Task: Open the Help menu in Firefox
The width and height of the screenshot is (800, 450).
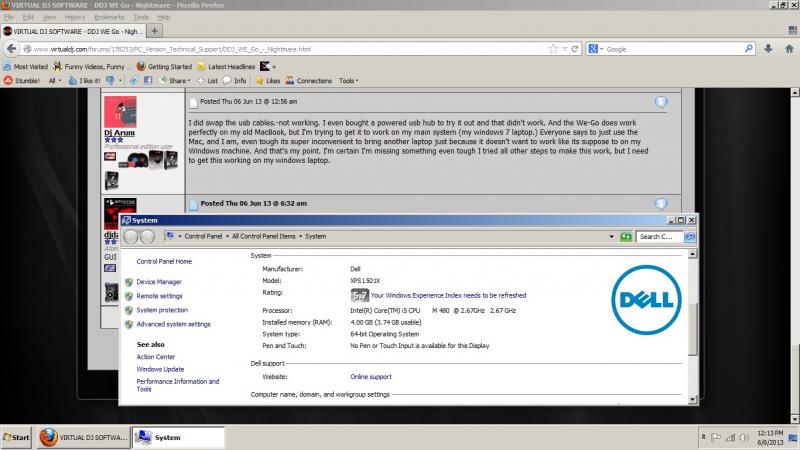Action: (x=163, y=17)
